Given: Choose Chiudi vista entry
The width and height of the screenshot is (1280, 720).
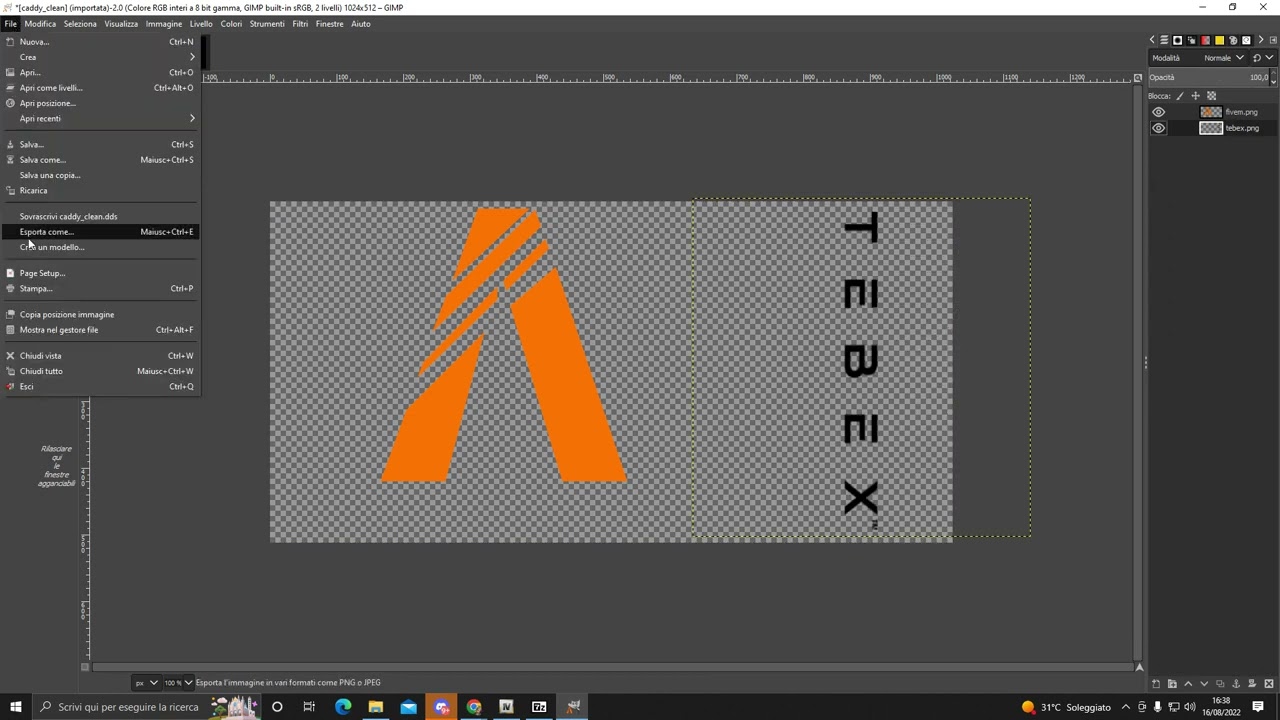Looking at the screenshot, I should (101, 356).
